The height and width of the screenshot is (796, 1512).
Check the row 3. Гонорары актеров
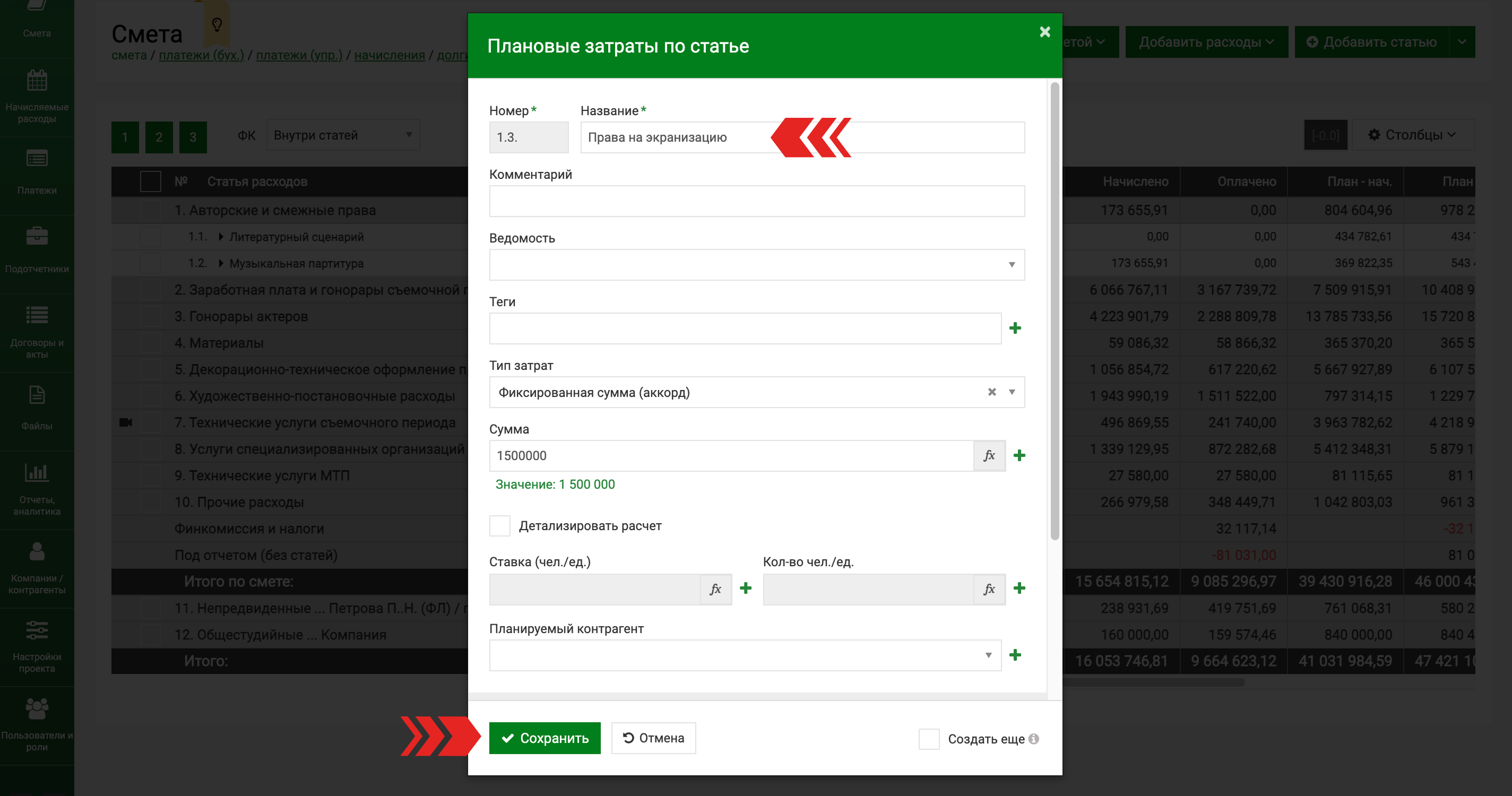151,316
